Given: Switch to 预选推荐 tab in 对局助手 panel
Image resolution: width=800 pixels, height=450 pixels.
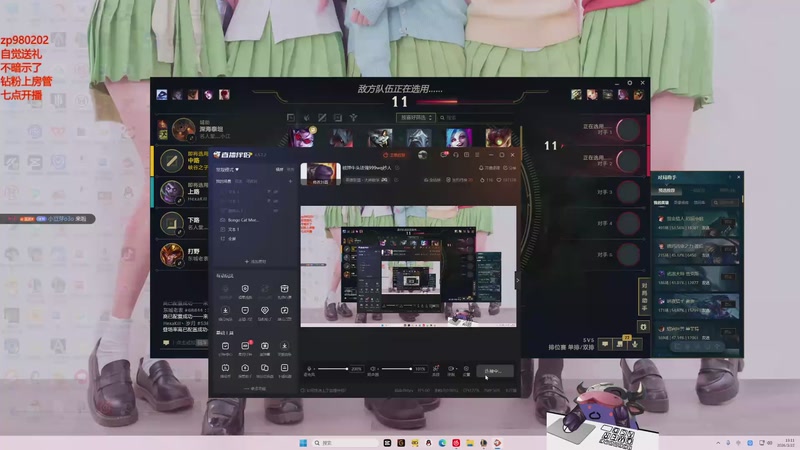Looking at the screenshot, I should (x=666, y=190).
